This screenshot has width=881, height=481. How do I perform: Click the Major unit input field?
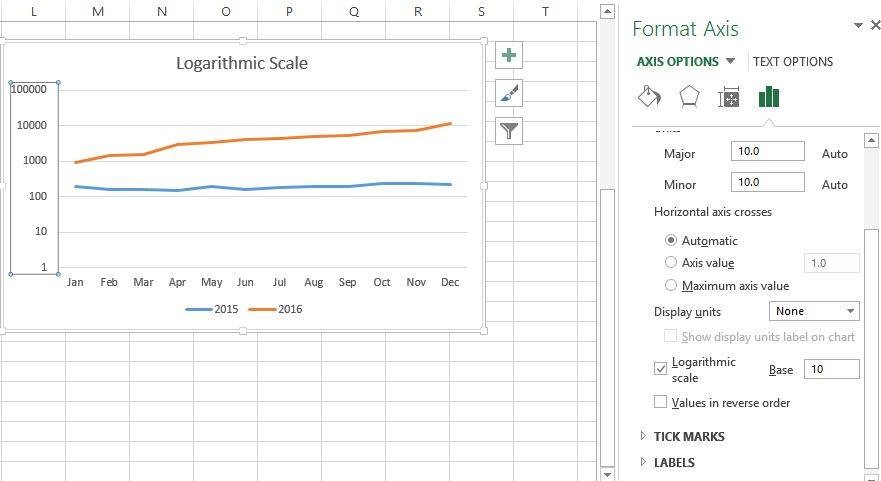tap(768, 151)
